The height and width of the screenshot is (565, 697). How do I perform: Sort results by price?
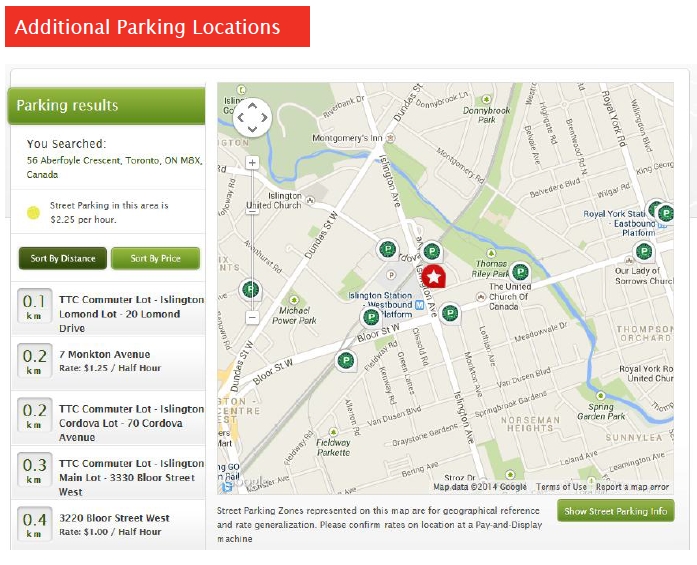tap(155, 258)
